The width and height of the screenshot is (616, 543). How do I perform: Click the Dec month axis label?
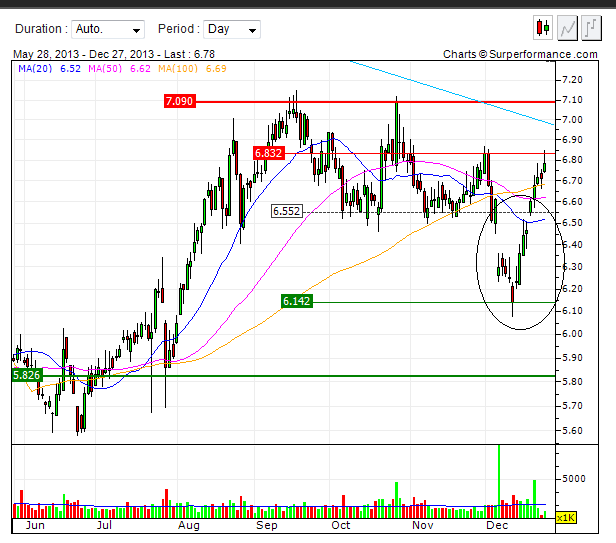497,525
